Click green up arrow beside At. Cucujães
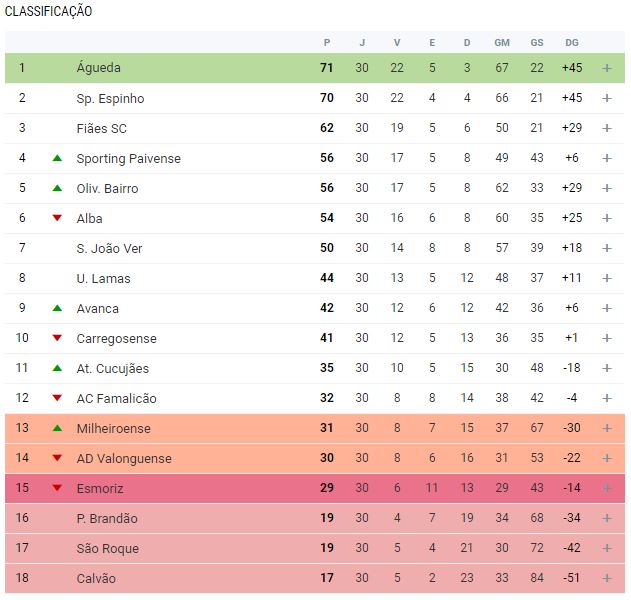The width and height of the screenshot is (631, 600). (x=57, y=368)
